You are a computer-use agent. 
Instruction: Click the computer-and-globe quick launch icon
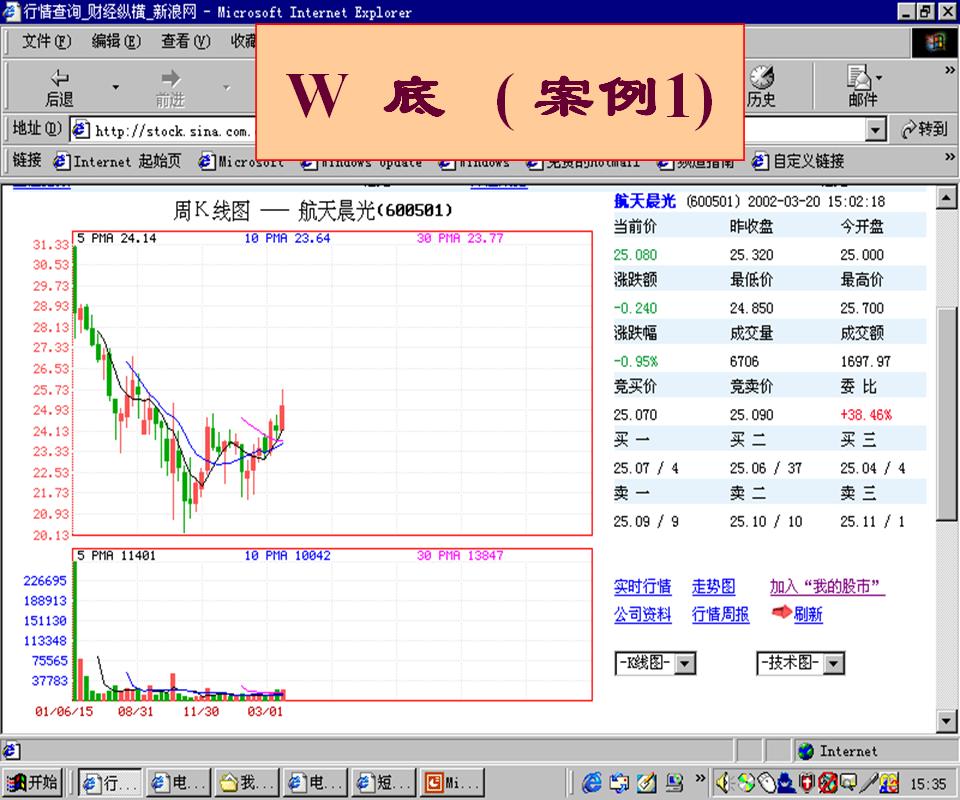[674, 783]
